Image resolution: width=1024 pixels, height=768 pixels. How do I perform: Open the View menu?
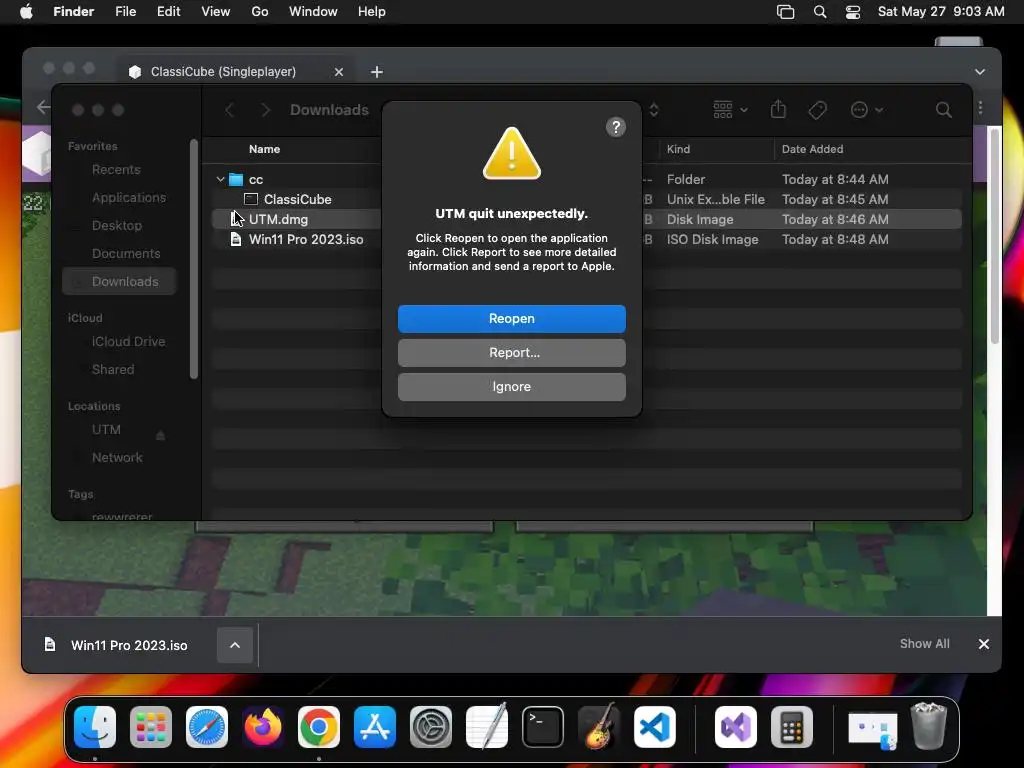coord(216,12)
